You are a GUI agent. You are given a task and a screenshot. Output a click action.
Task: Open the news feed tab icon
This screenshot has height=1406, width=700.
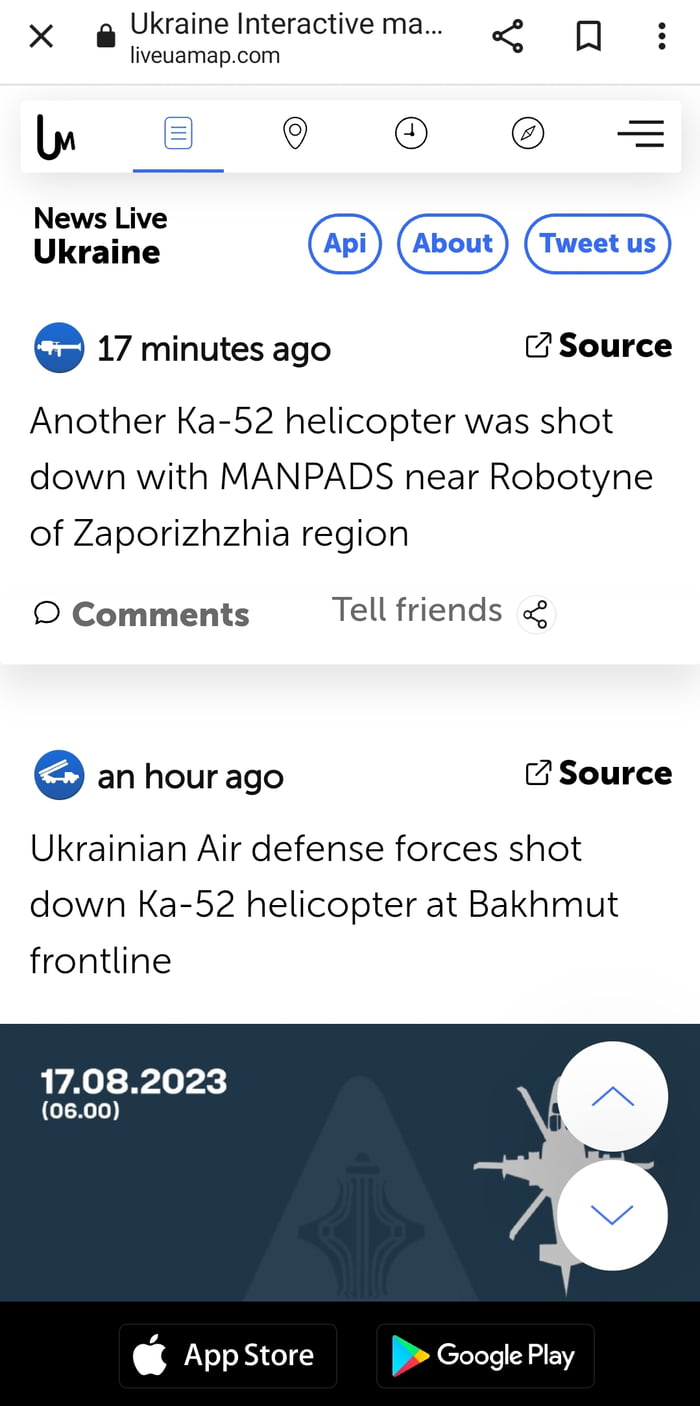point(178,132)
